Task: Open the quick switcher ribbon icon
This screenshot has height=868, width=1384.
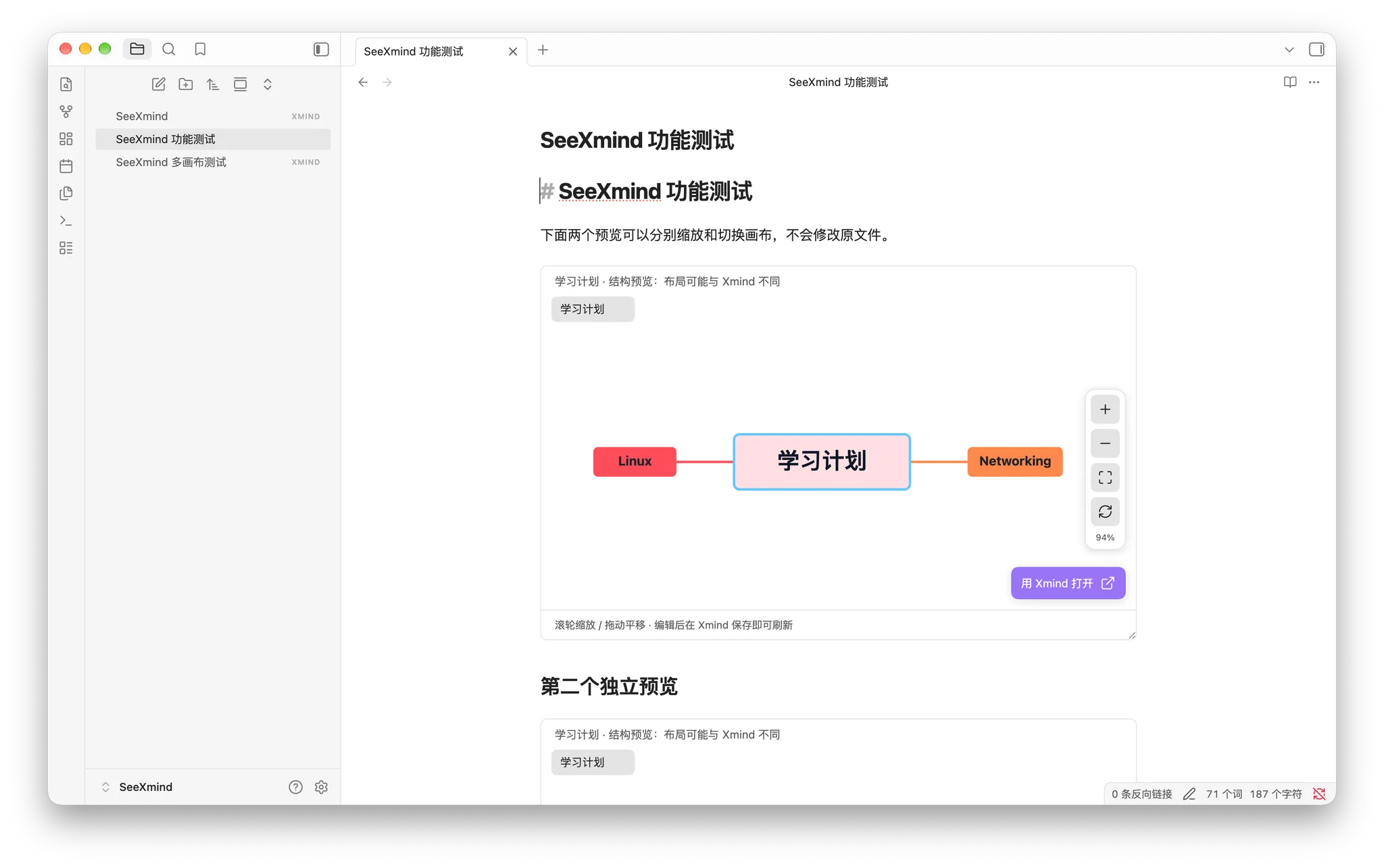Action: [66, 84]
